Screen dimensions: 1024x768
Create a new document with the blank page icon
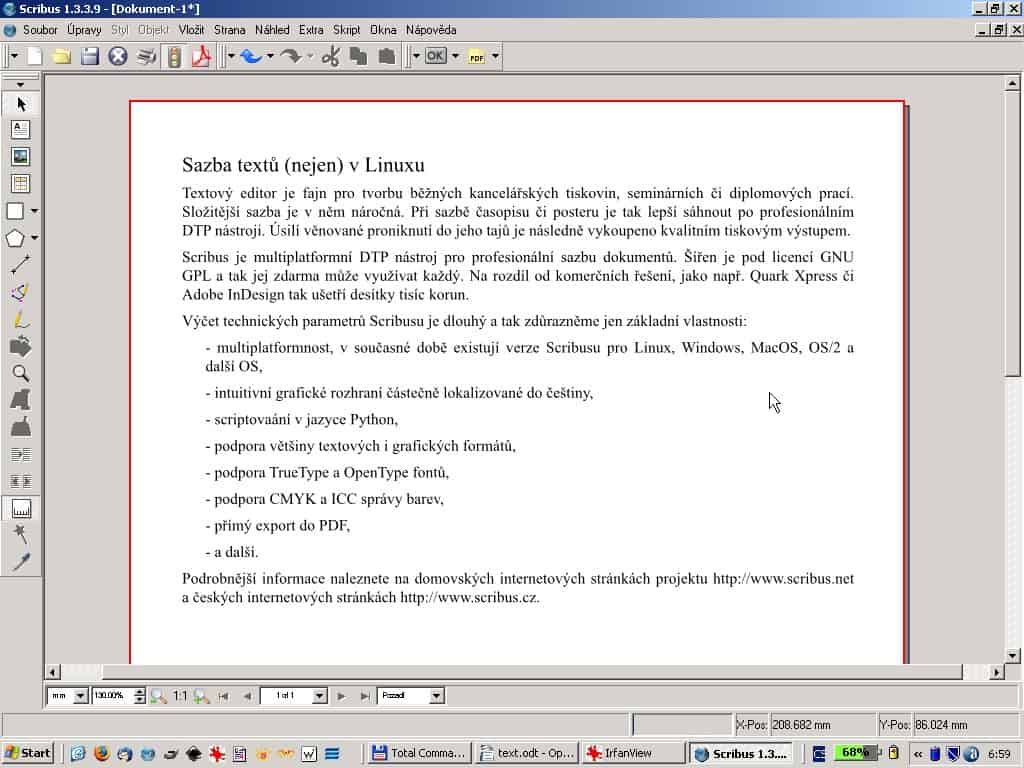(35, 57)
